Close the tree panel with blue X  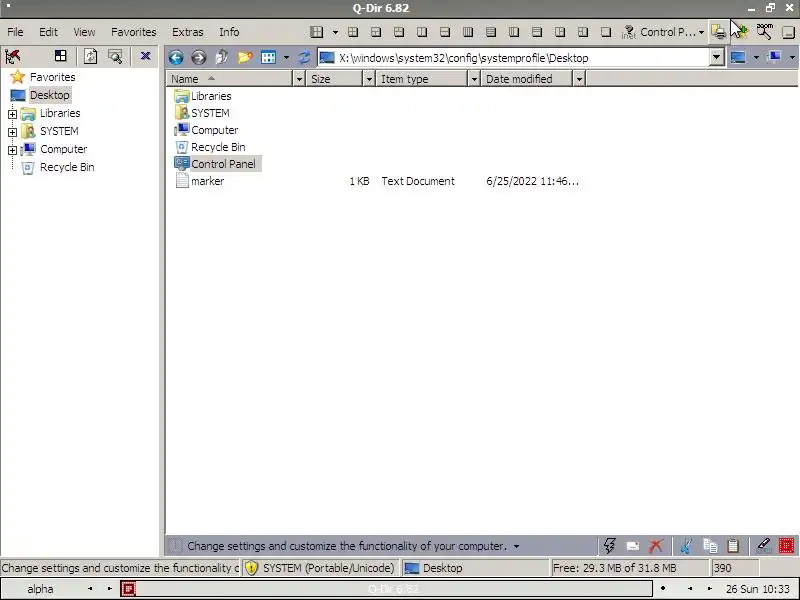[145, 56]
